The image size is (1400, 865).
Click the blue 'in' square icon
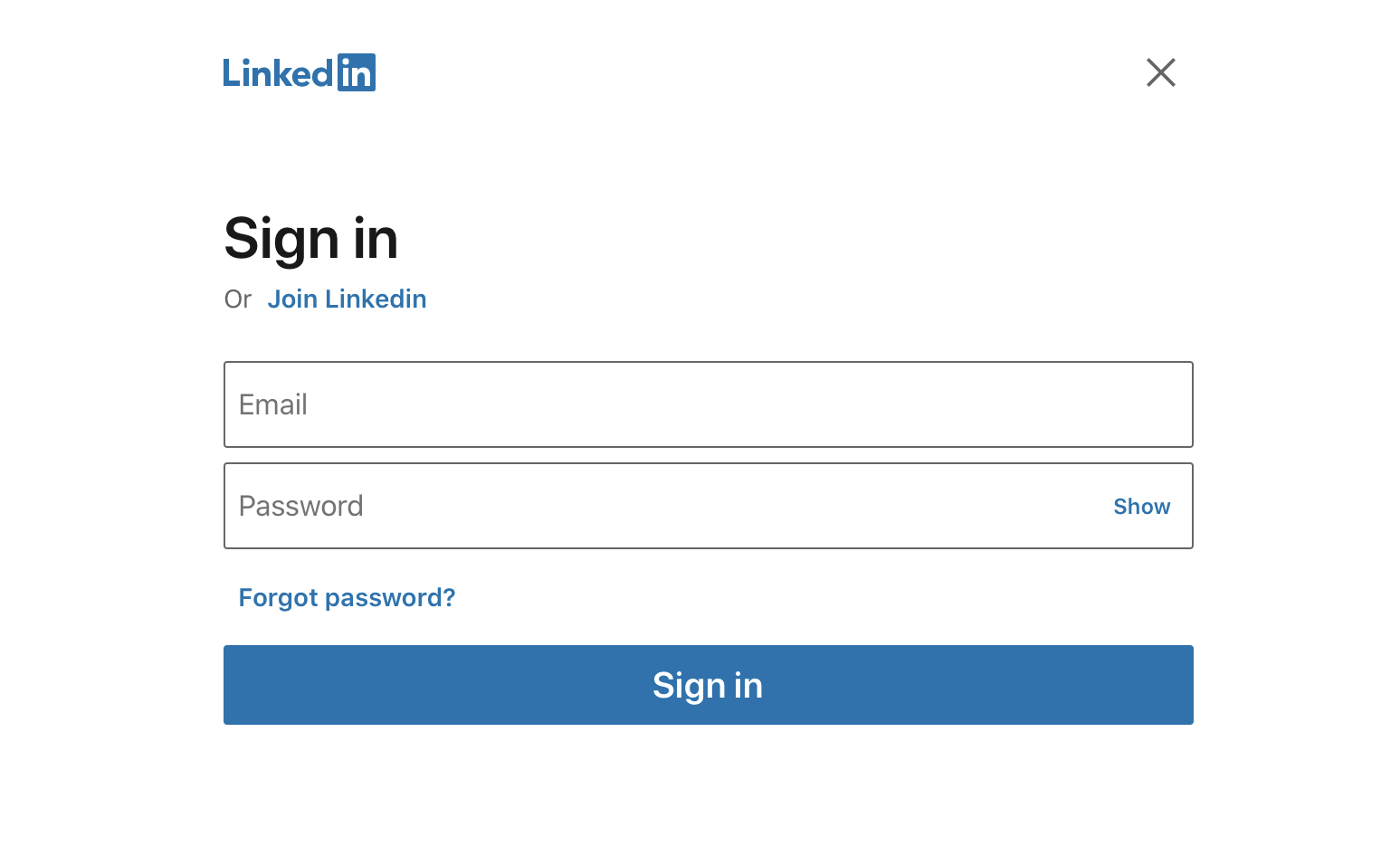pyautogui.click(x=356, y=73)
